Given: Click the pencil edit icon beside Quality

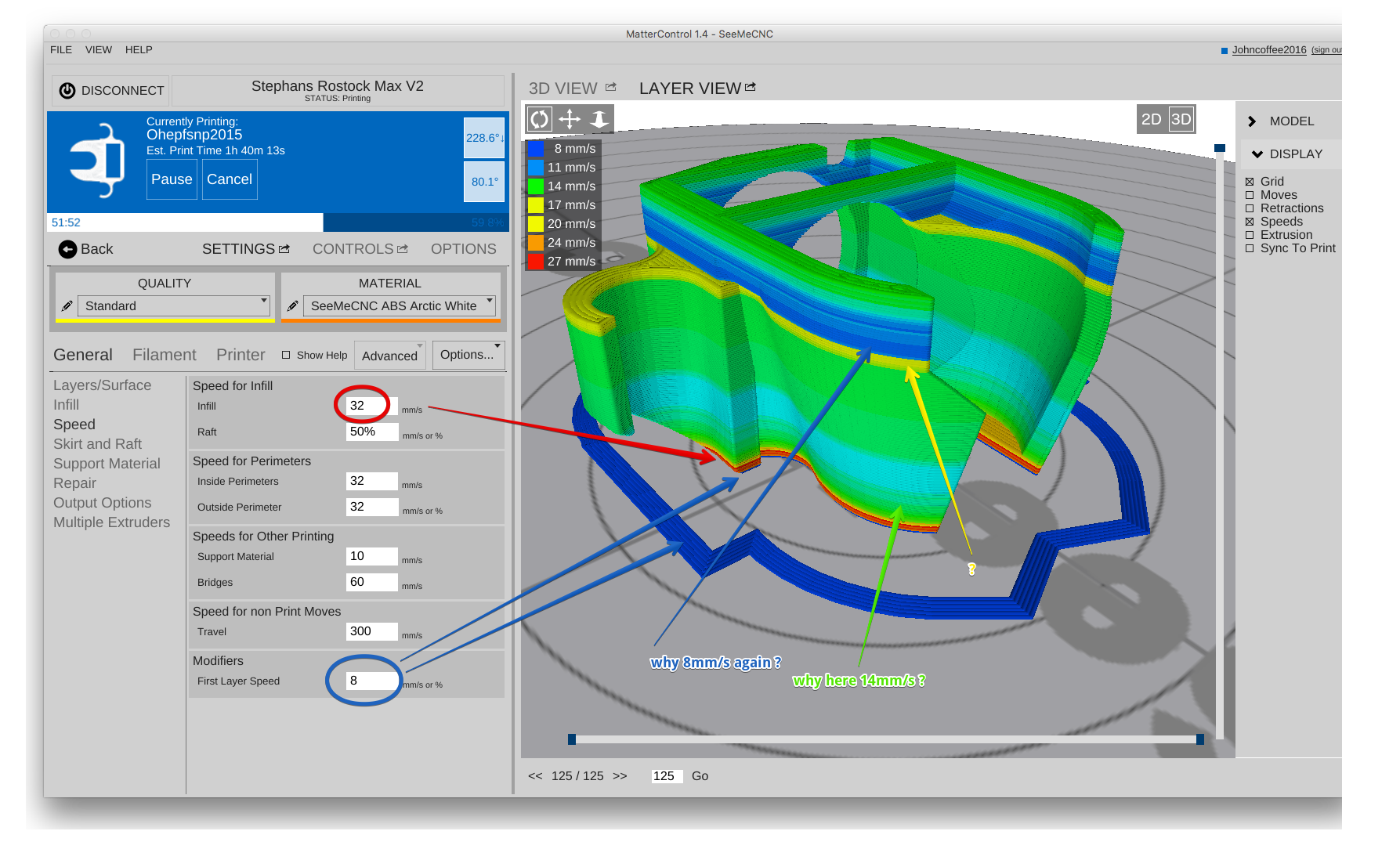Looking at the screenshot, I should tap(67, 306).
